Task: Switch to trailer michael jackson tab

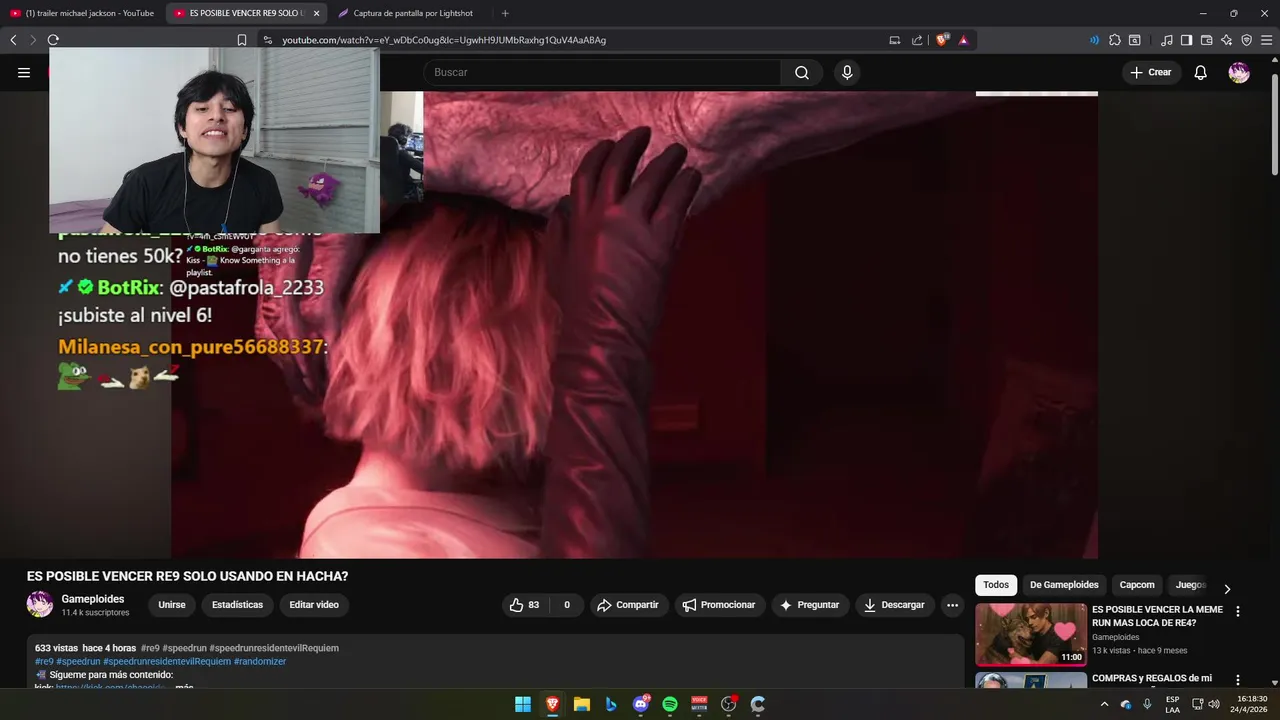Action: pyautogui.click(x=82, y=13)
